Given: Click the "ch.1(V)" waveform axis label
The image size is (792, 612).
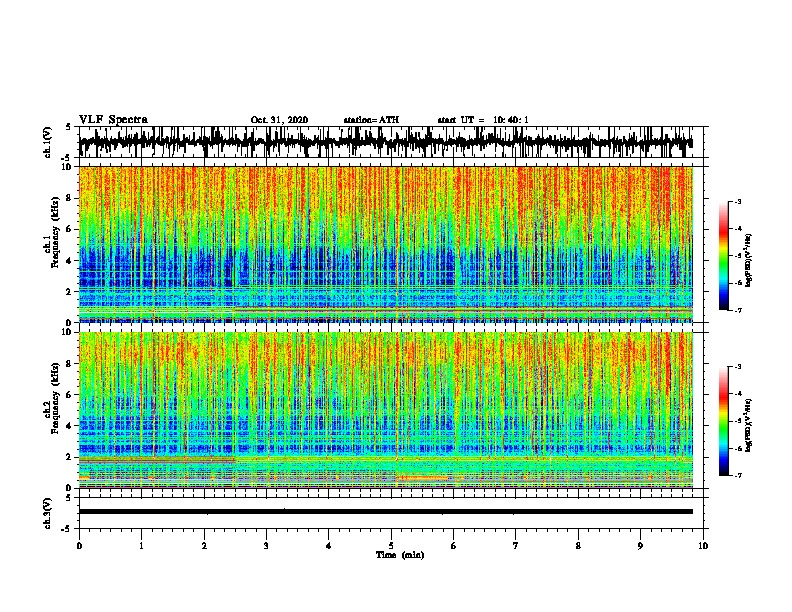Looking at the screenshot, I should pyautogui.click(x=48, y=142).
